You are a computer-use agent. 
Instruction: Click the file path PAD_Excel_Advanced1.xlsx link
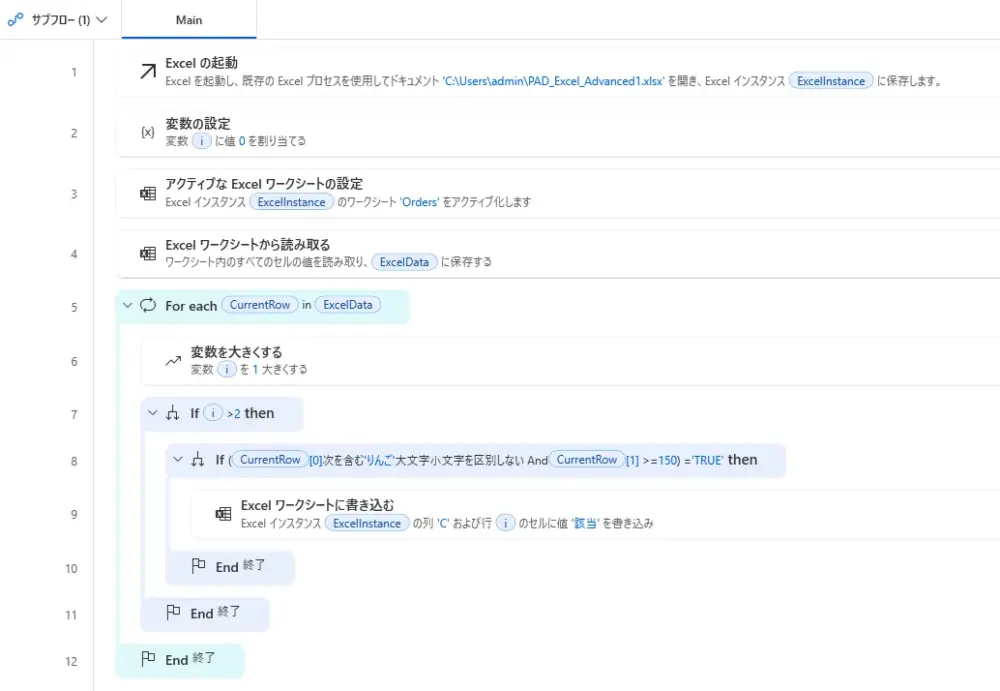pos(554,81)
